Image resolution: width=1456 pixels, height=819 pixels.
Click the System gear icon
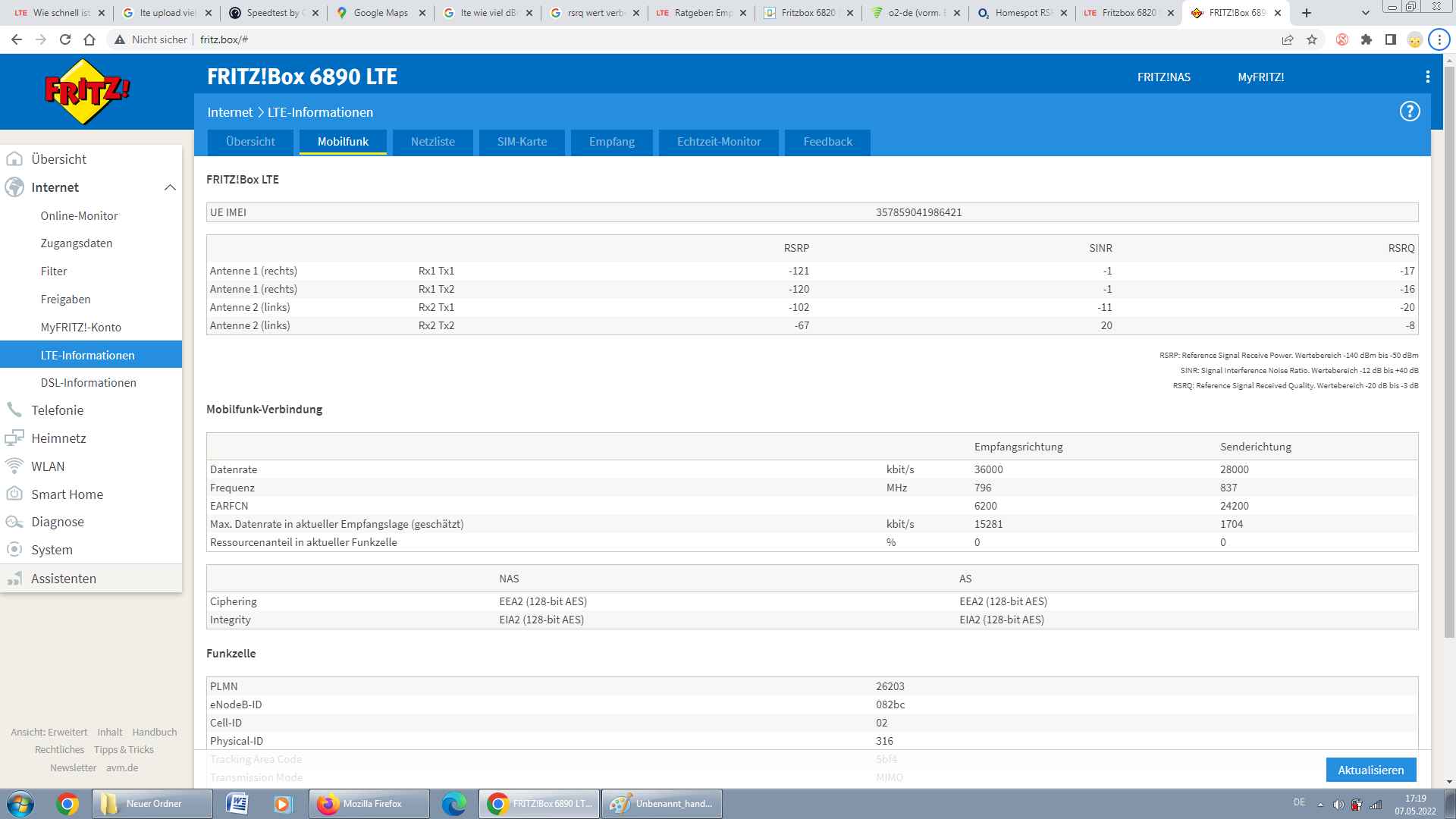[14, 549]
